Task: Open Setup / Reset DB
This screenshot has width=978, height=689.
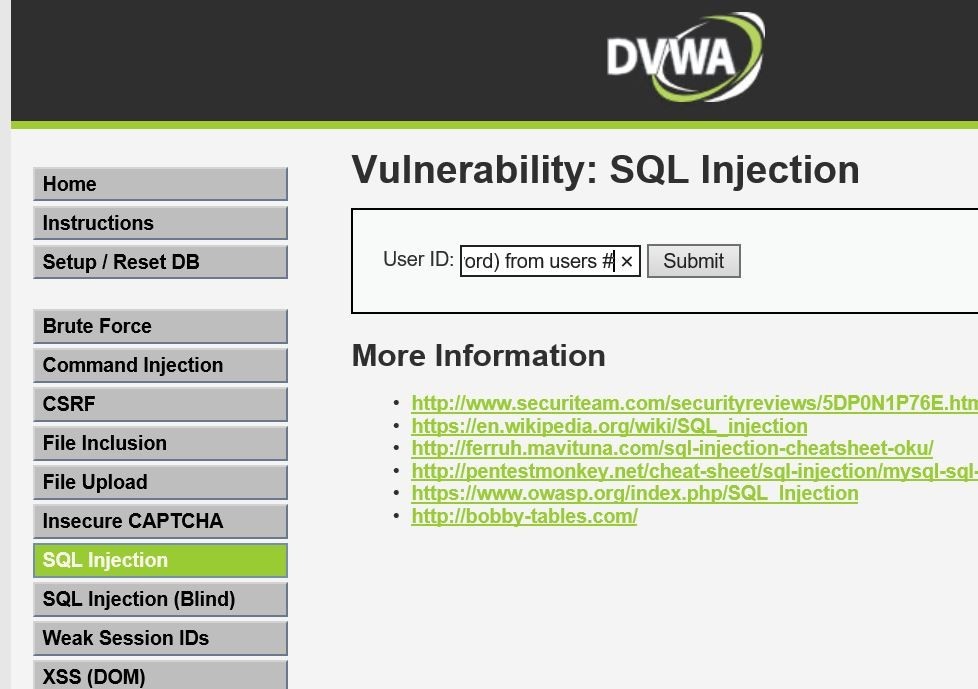Action: 160,262
